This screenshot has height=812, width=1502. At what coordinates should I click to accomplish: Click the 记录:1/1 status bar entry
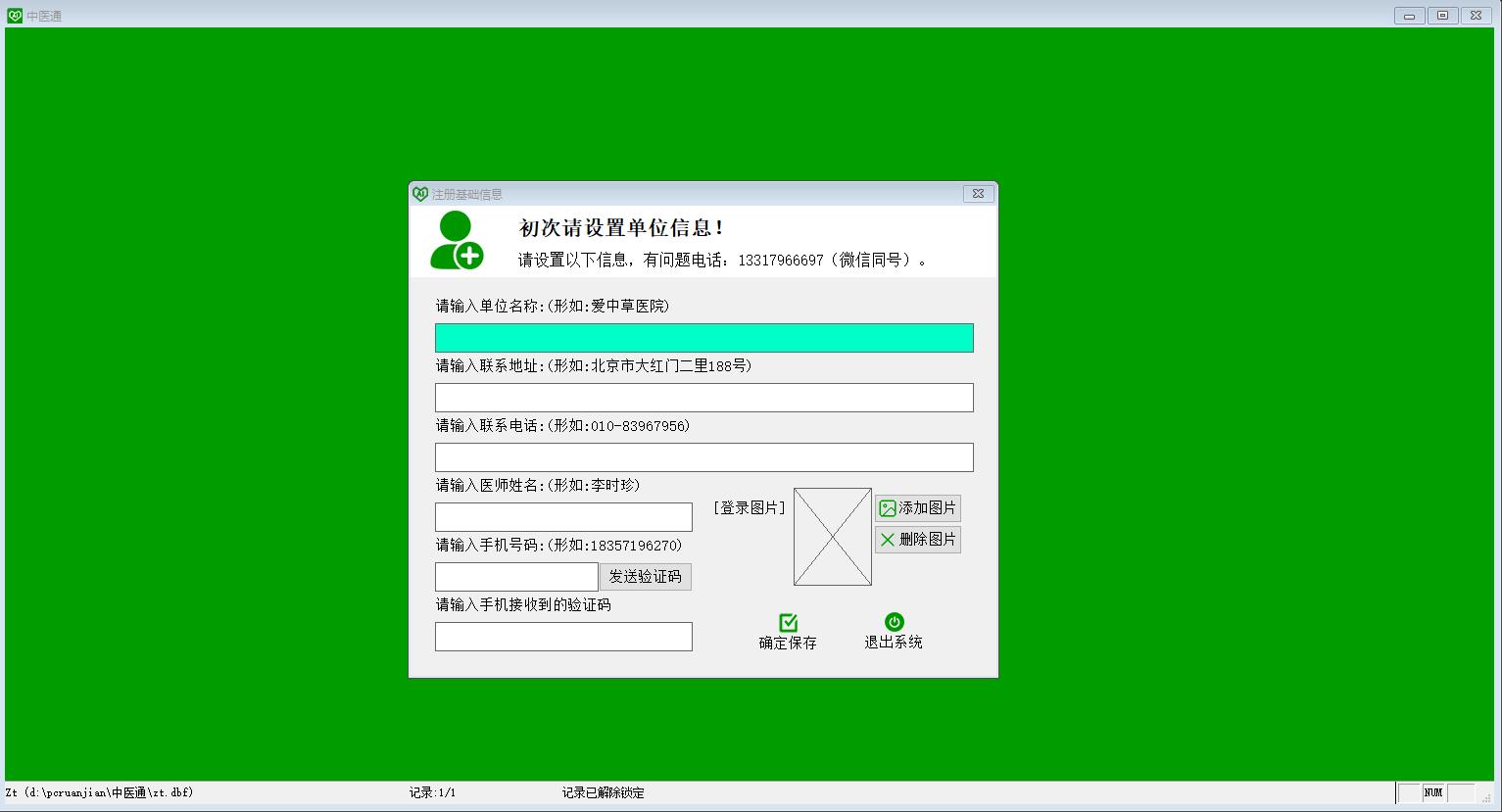[x=432, y=792]
